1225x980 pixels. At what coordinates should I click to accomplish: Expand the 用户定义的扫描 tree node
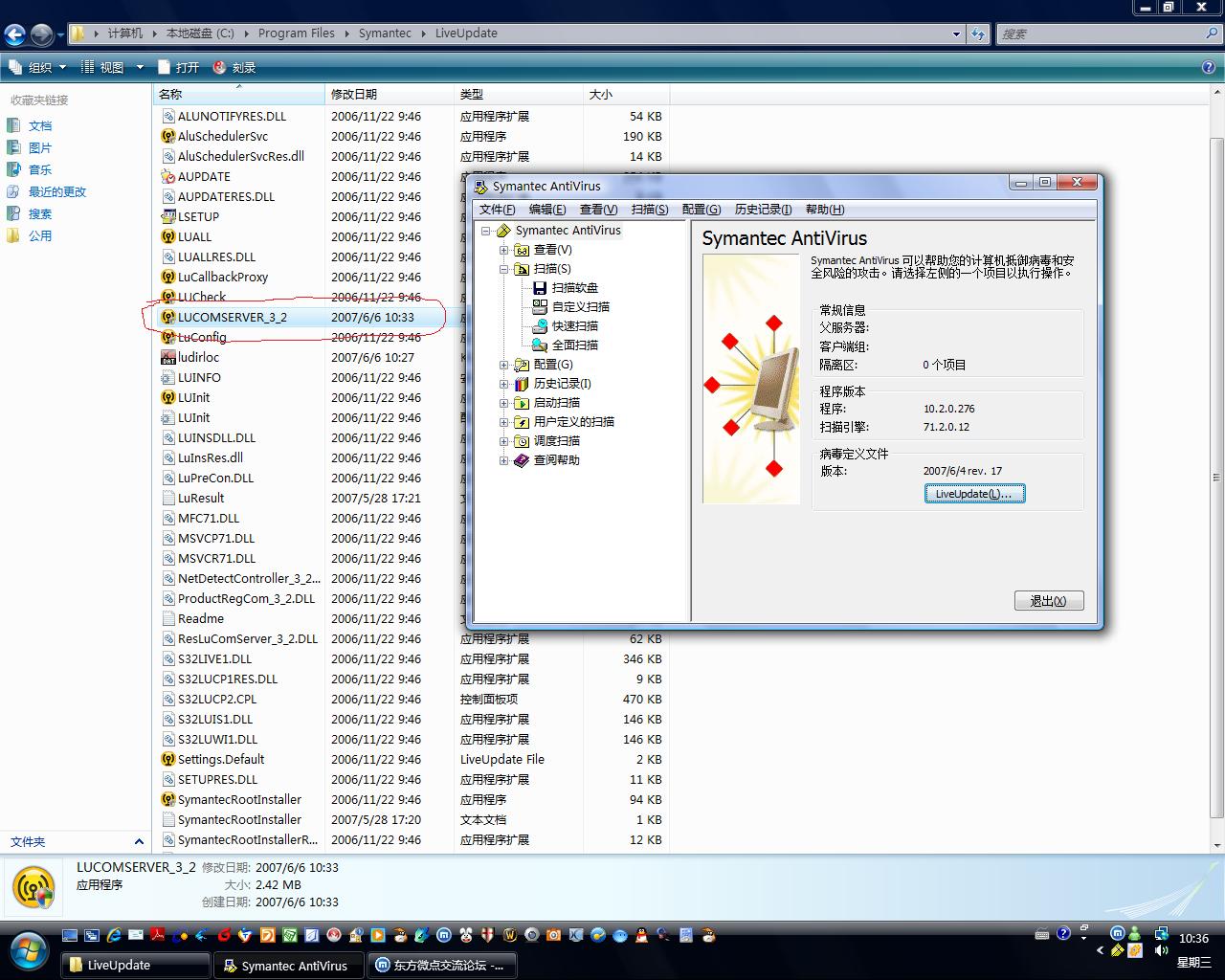[x=504, y=422]
